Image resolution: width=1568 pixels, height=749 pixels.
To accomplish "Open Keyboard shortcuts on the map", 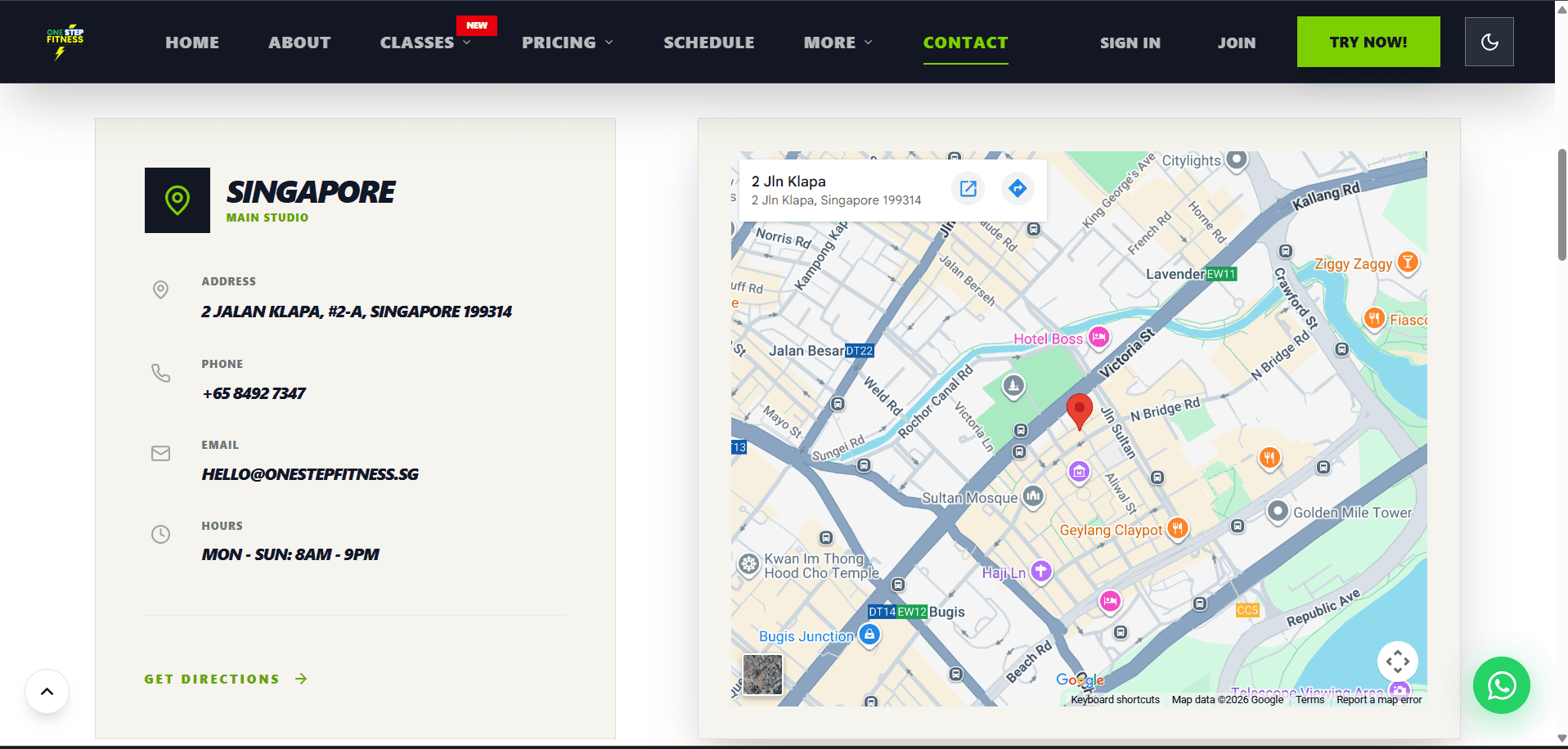I will tap(1115, 700).
